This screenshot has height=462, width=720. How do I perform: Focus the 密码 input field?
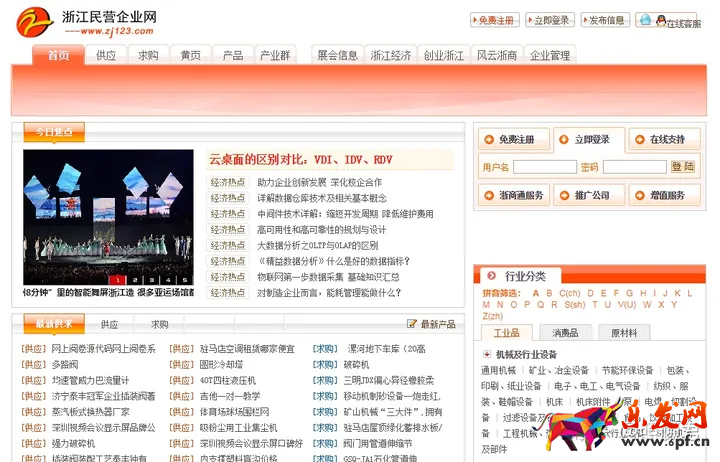pyautogui.click(x=635, y=167)
